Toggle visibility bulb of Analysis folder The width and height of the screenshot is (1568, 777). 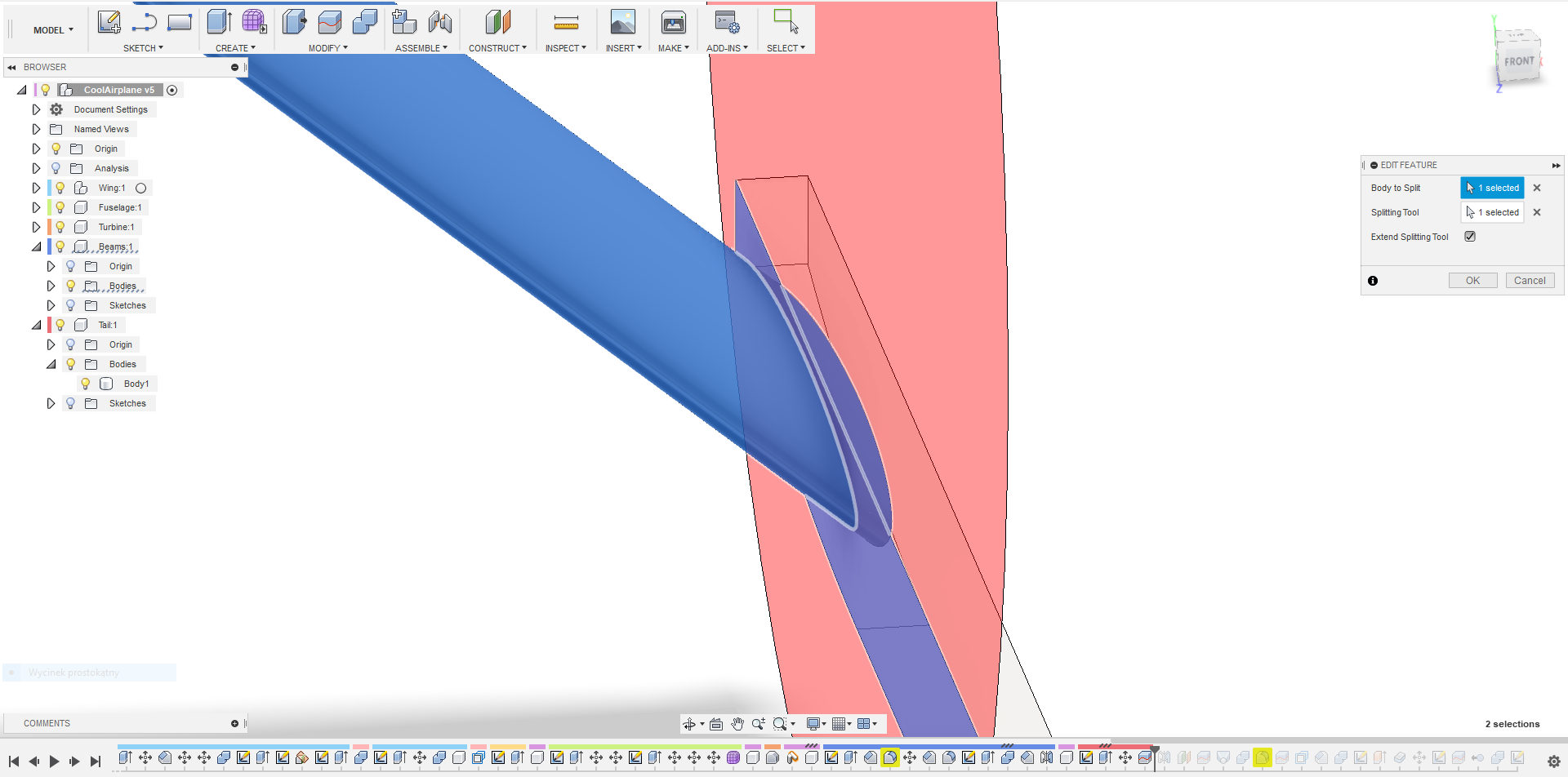56,168
